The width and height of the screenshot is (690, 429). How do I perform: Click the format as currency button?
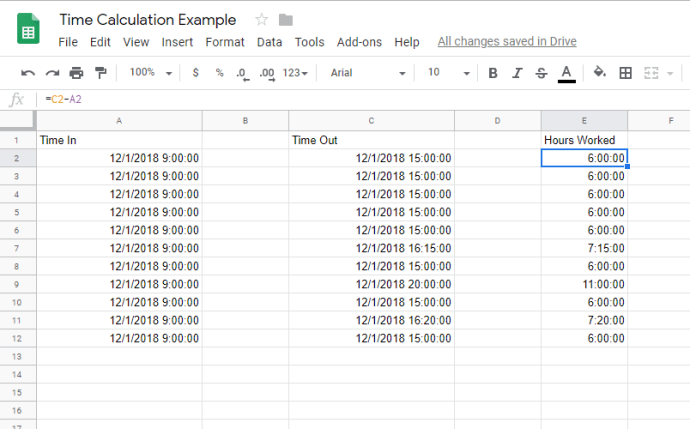click(x=195, y=73)
